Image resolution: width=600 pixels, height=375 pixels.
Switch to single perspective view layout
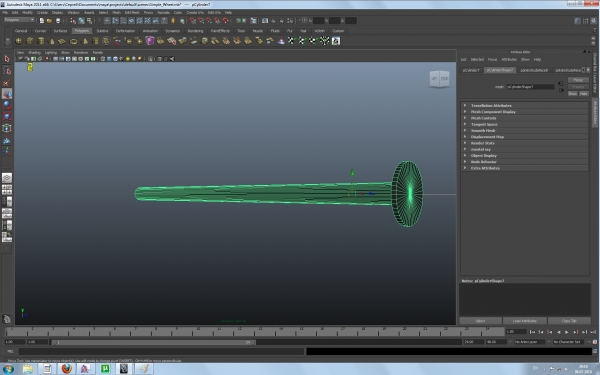[7, 178]
